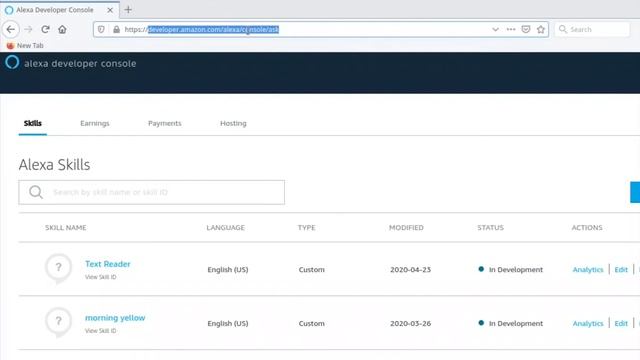
Task: Click the Alexa ring logo in header
Action: coord(12,62)
